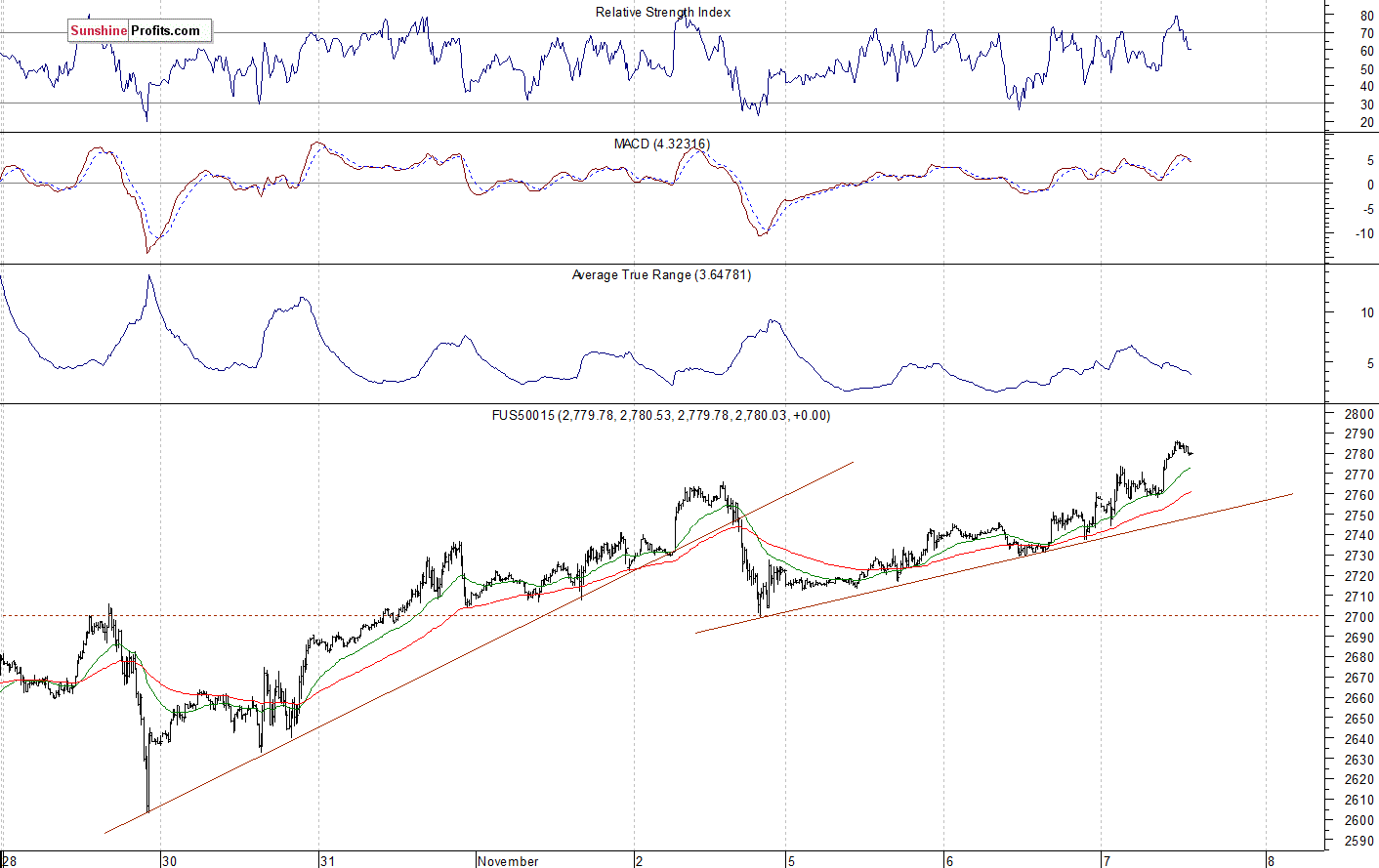Viewport: 1379px width, 868px height.
Task: Click the SunshineProfits.com logo
Action: point(139,31)
